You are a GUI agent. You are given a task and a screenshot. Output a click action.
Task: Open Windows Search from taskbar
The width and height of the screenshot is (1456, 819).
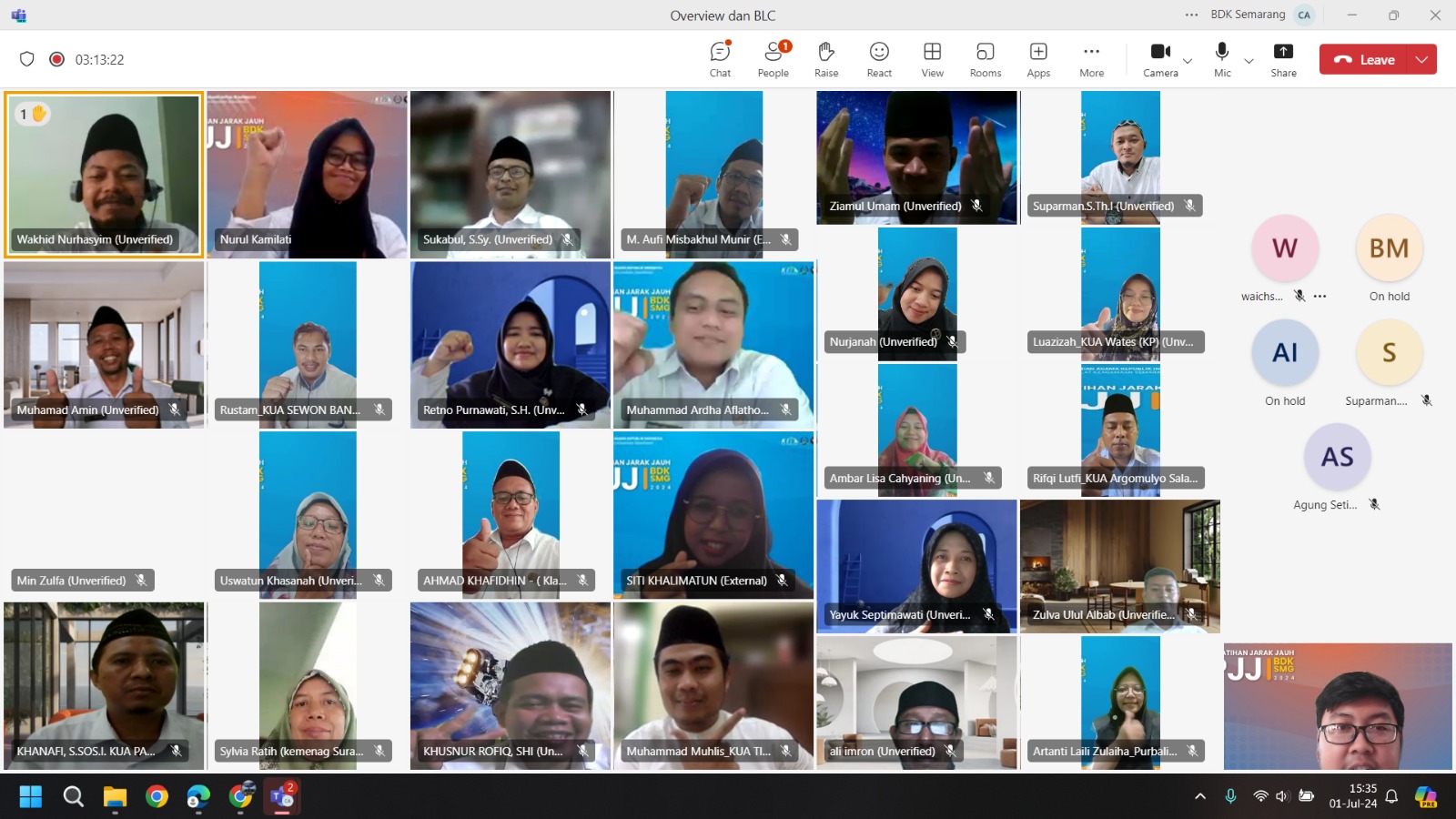pyautogui.click(x=73, y=797)
